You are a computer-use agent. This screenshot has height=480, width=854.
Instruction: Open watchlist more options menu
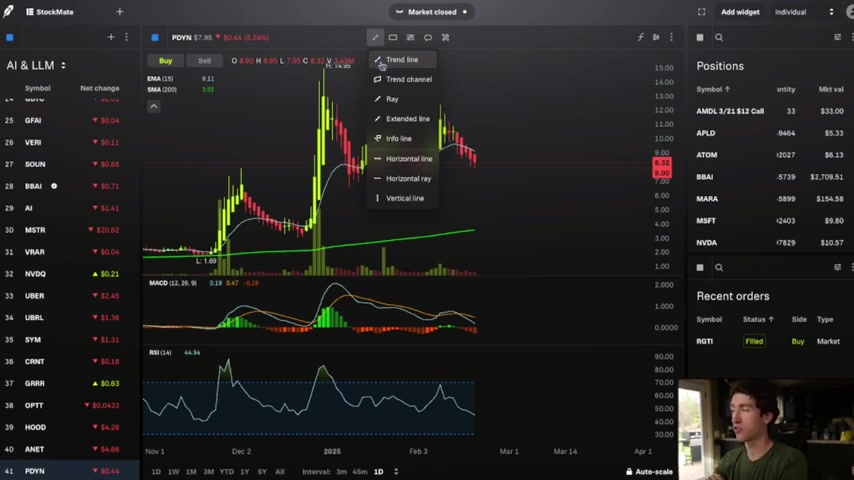[x=126, y=37]
